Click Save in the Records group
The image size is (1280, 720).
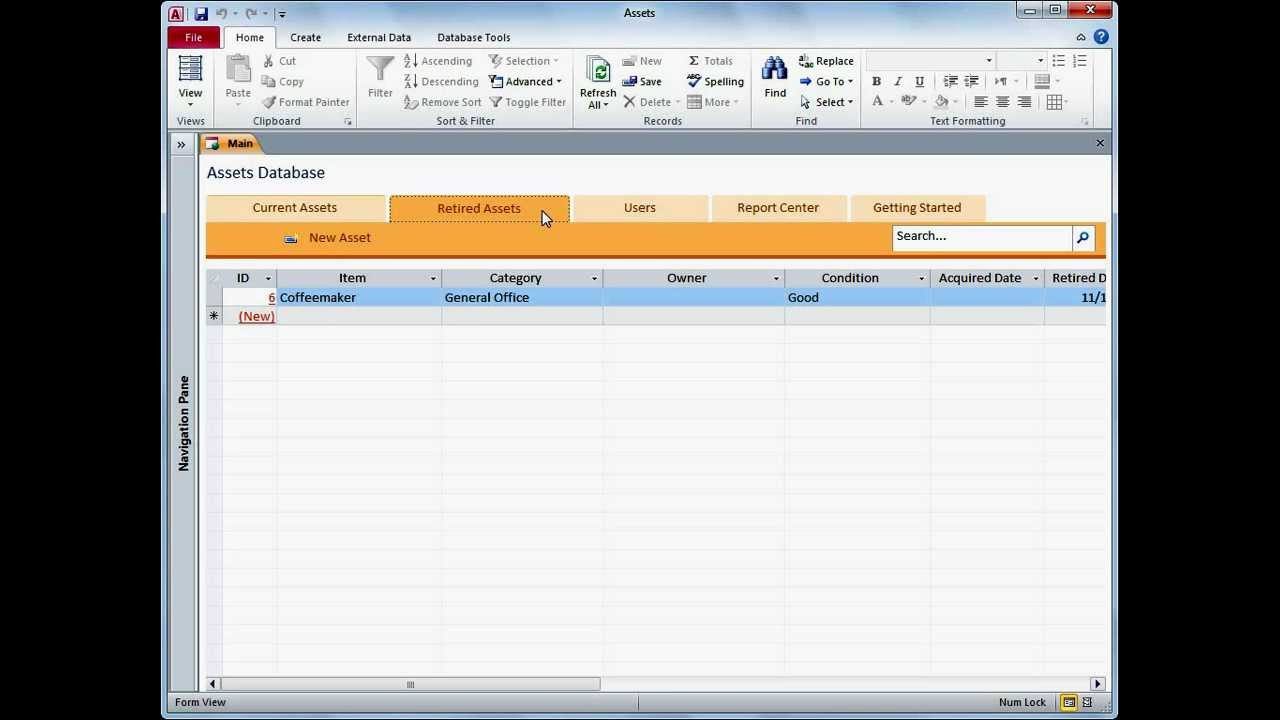tap(641, 82)
